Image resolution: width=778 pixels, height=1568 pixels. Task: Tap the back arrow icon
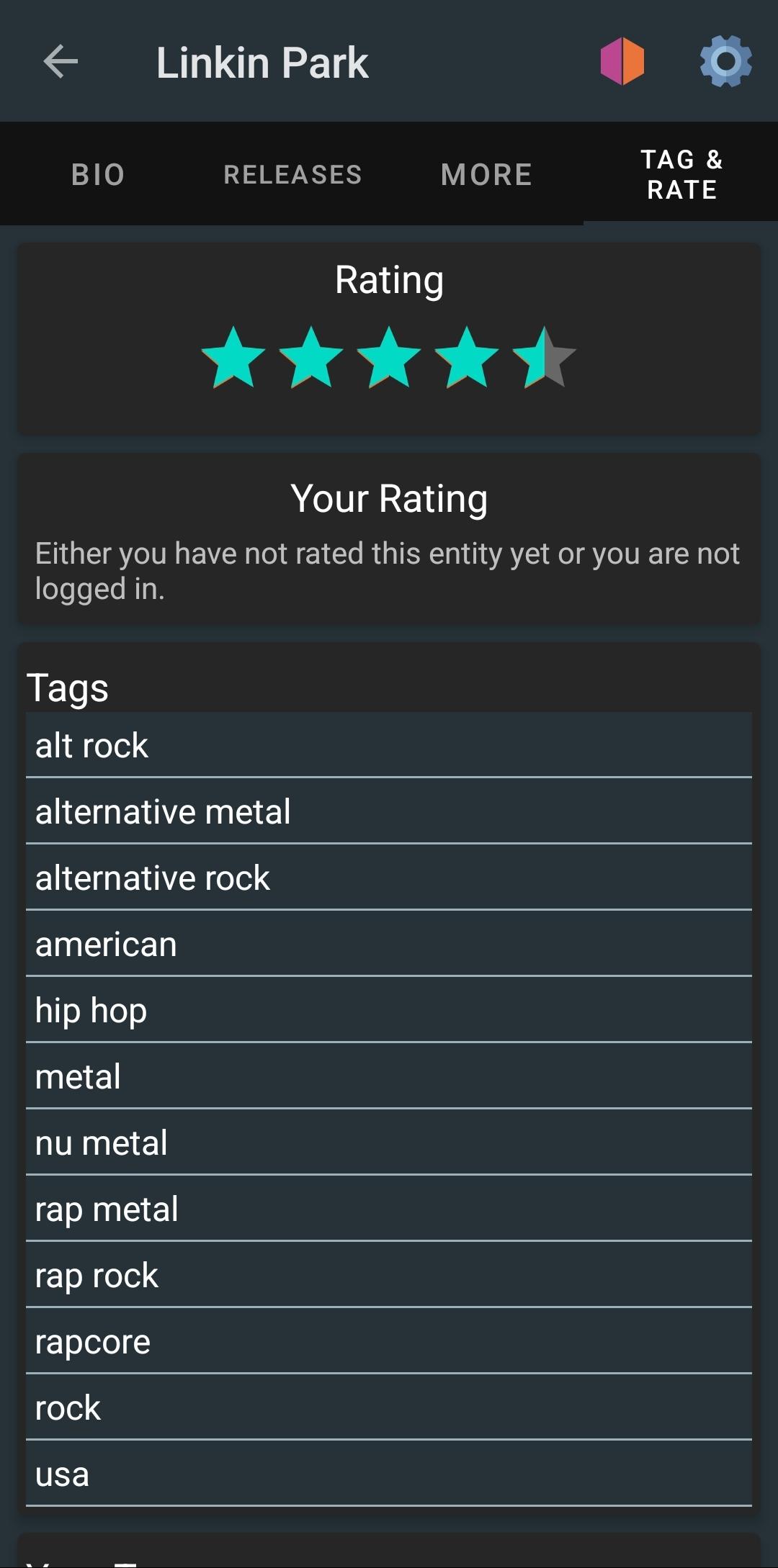(x=61, y=61)
